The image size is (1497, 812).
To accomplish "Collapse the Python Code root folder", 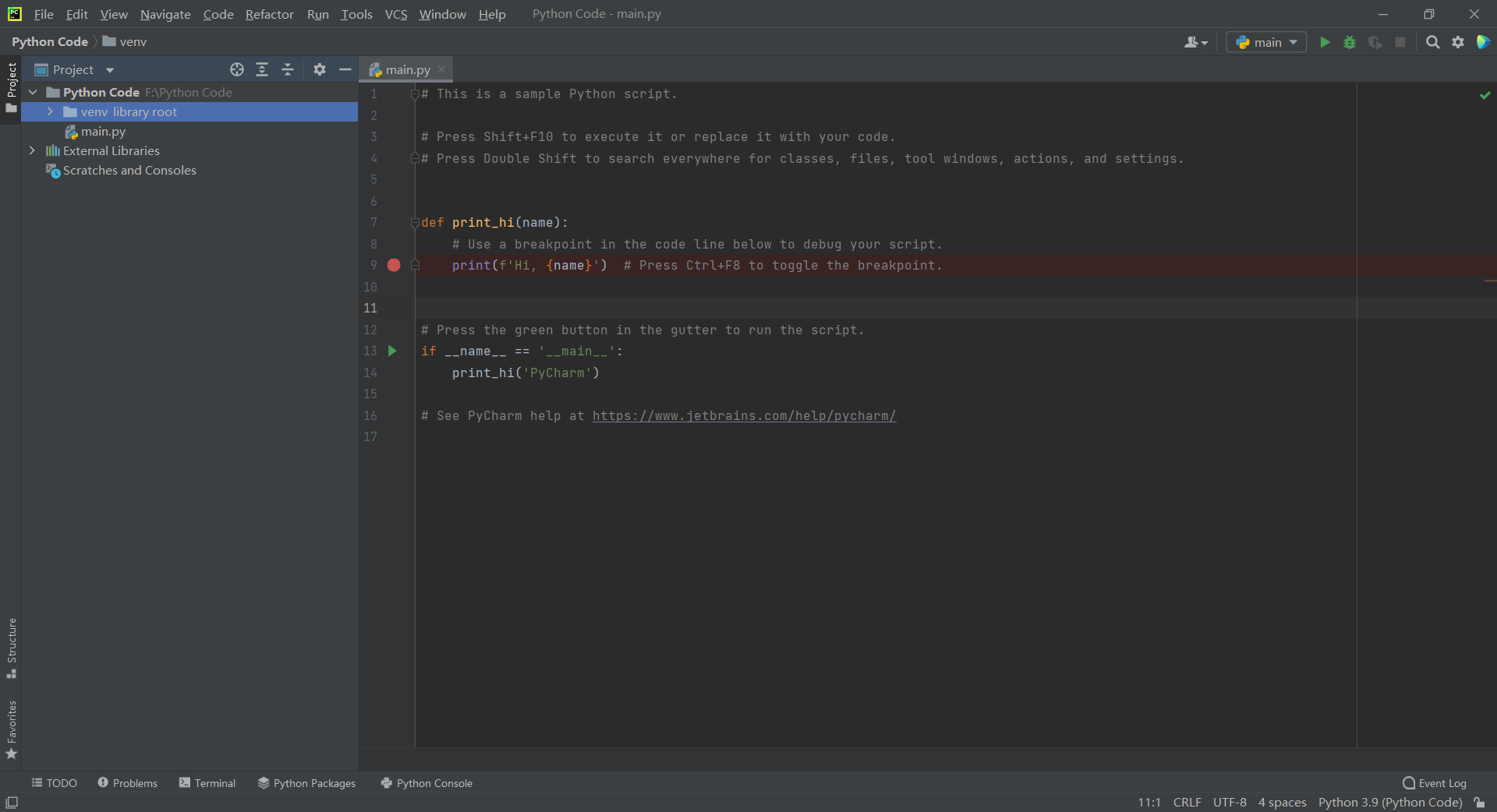I will point(33,92).
